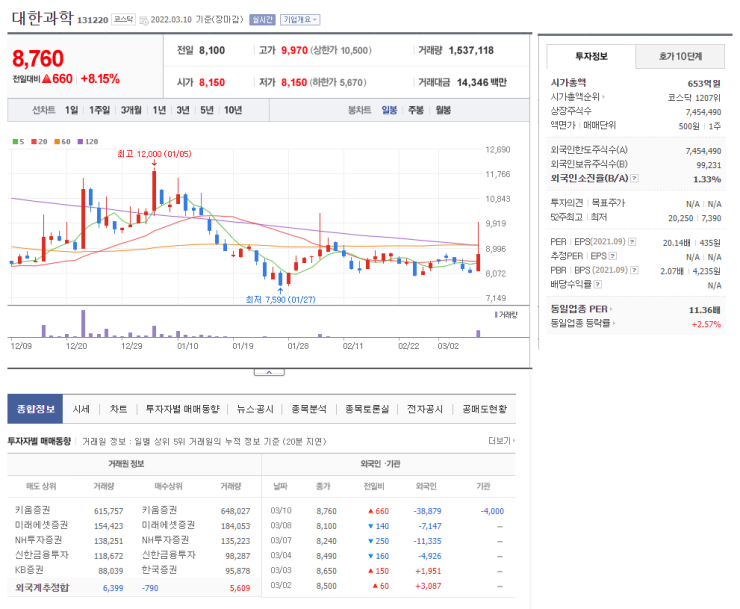Image resolution: width=740 pixels, height=609 pixels.
Task: Select the 1년 chart period
Action: point(159,110)
